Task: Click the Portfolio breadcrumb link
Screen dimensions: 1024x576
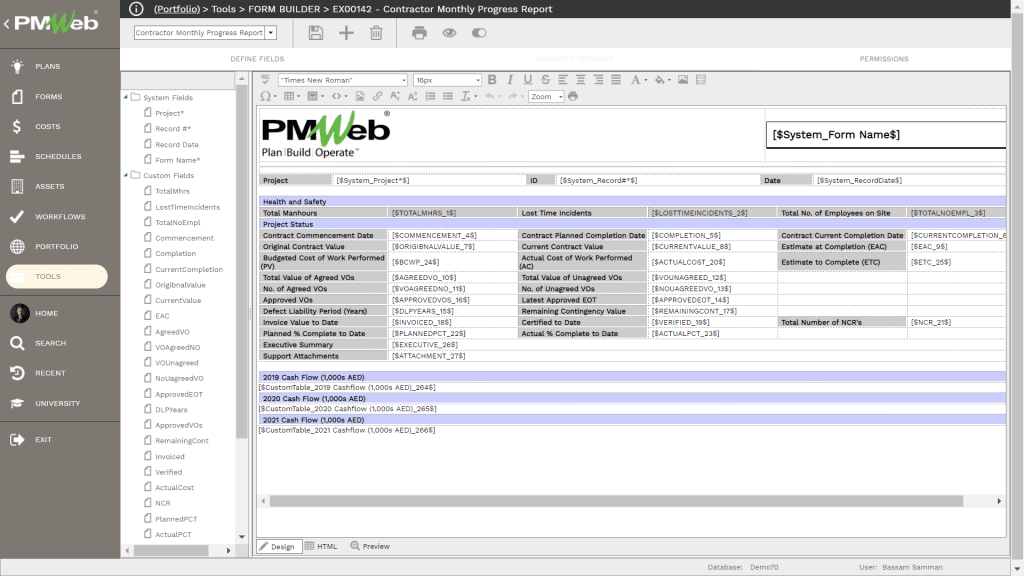Action: click(177, 9)
